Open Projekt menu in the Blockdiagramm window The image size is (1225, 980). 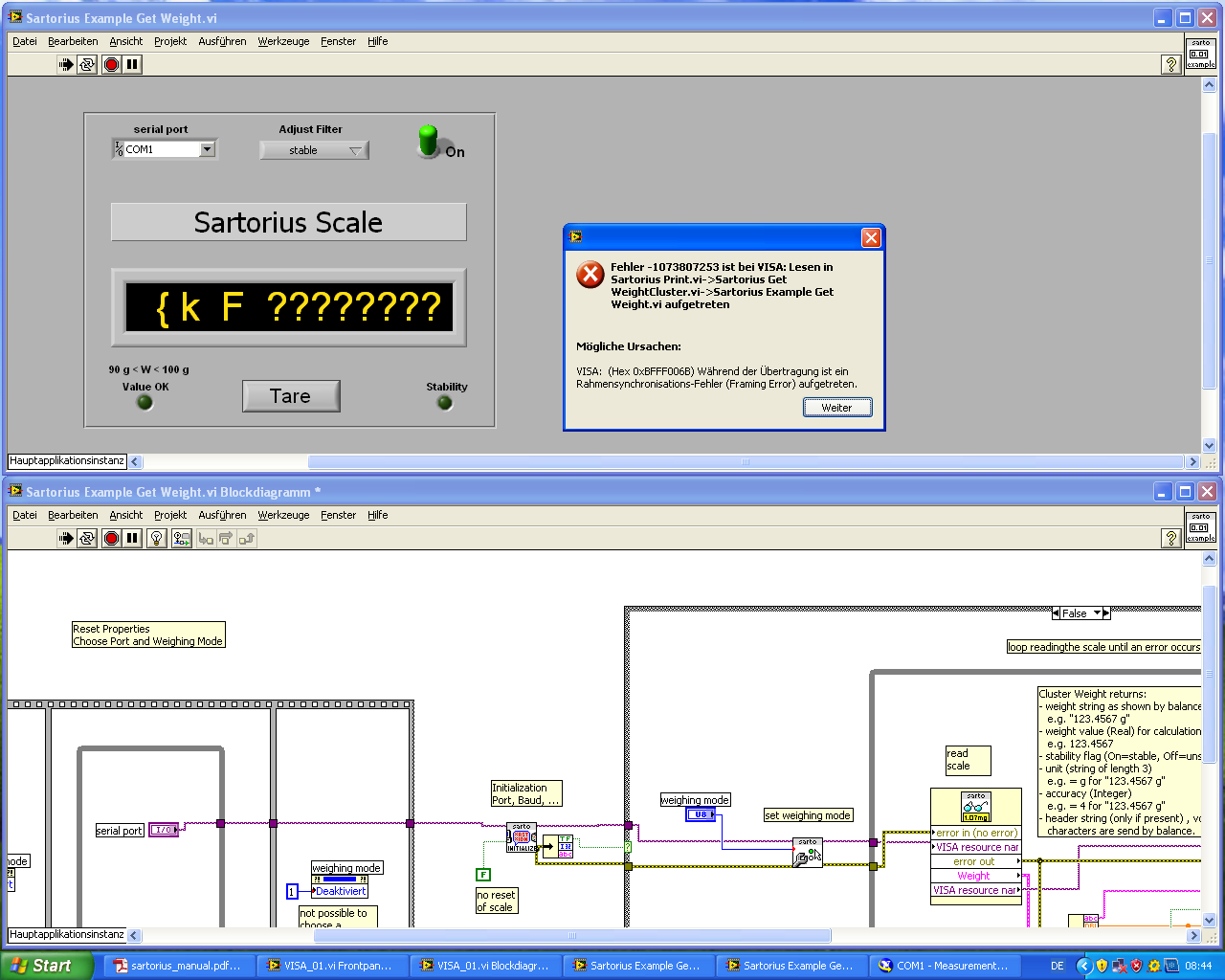(170, 515)
